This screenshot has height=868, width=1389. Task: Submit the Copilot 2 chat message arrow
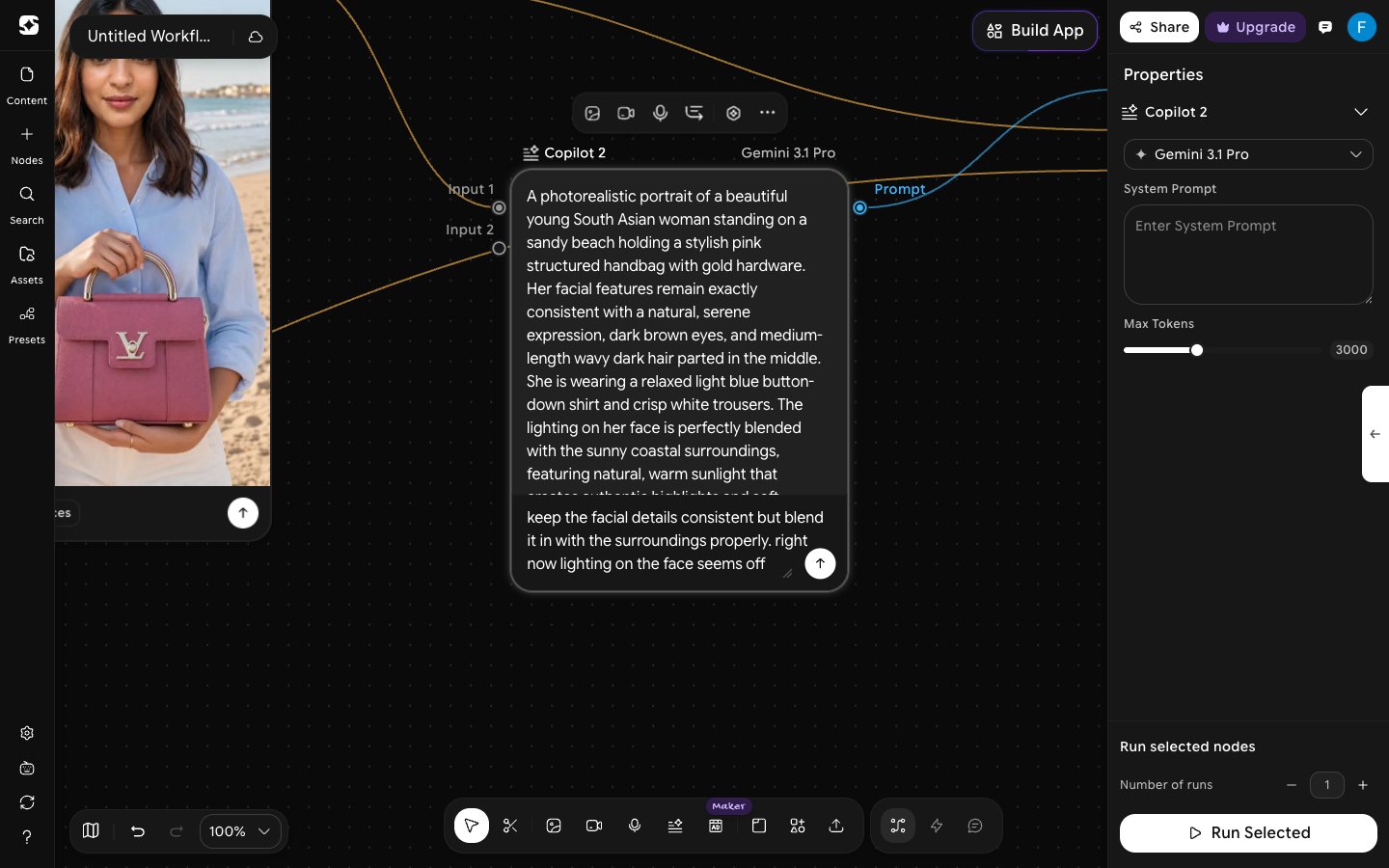click(x=820, y=563)
